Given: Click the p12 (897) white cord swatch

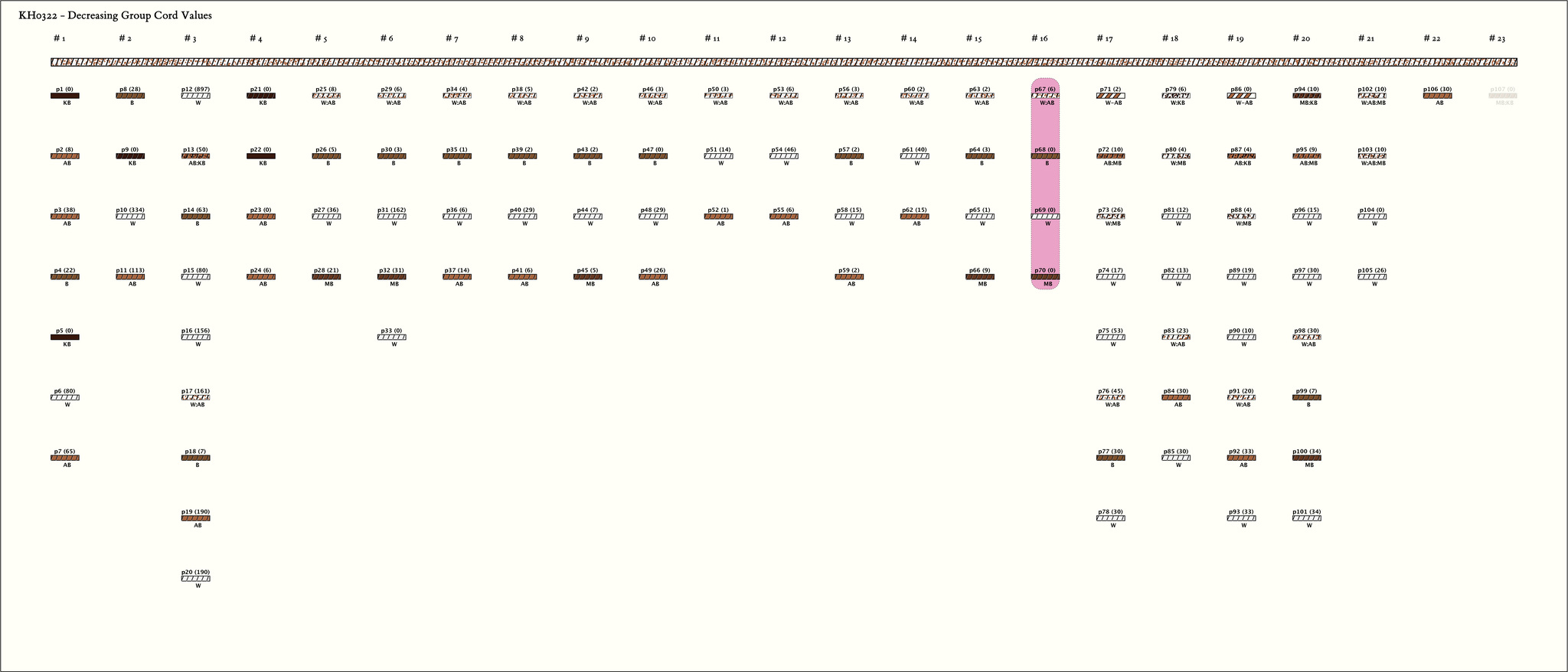Looking at the screenshot, I should 195,96.
